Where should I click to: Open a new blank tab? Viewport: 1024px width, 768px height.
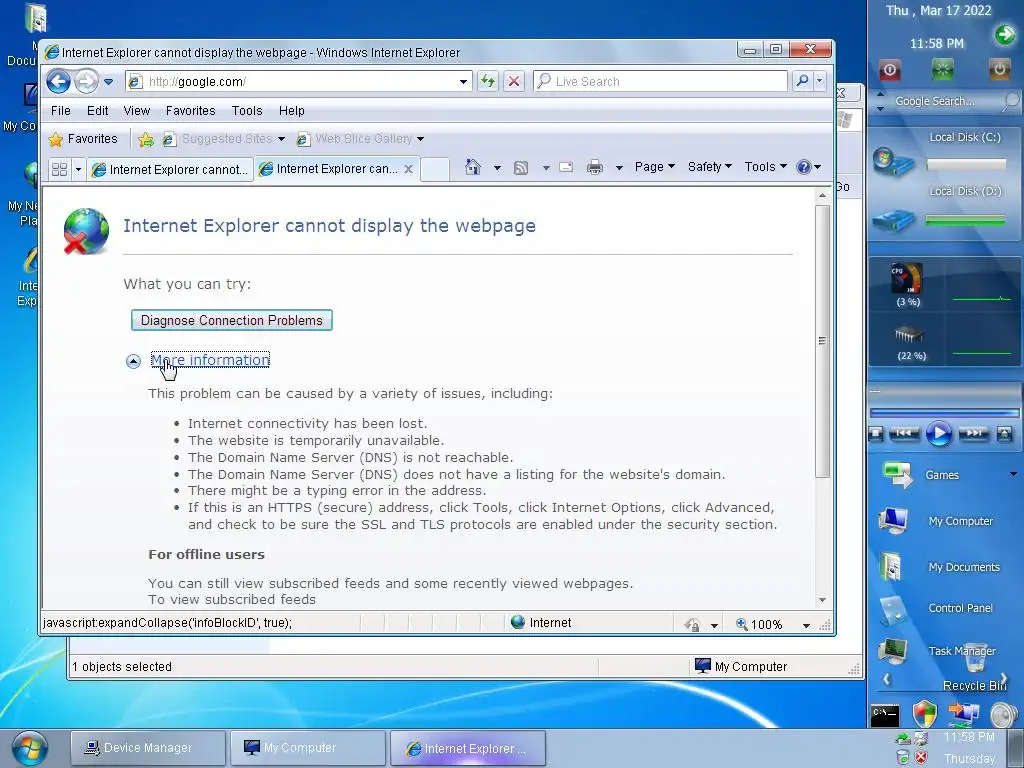[434, 169]
